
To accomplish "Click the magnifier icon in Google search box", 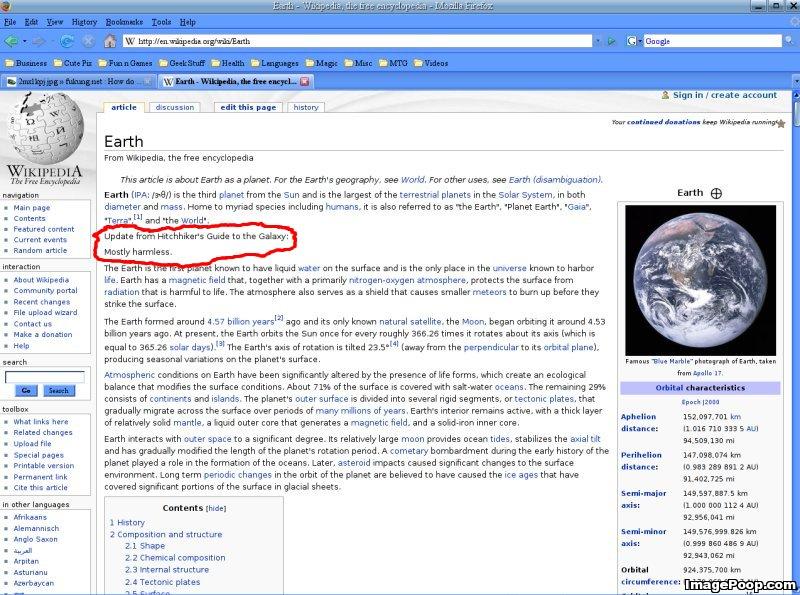I will click(x=789, y=41).
